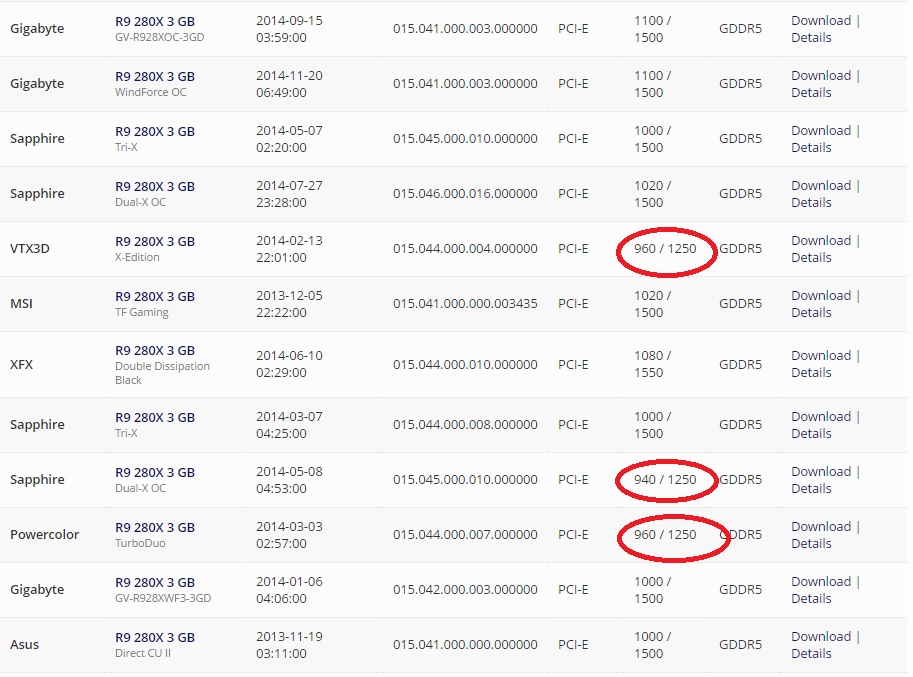Download the Powercolor TurboDuo BIOS

pos(820,527)
